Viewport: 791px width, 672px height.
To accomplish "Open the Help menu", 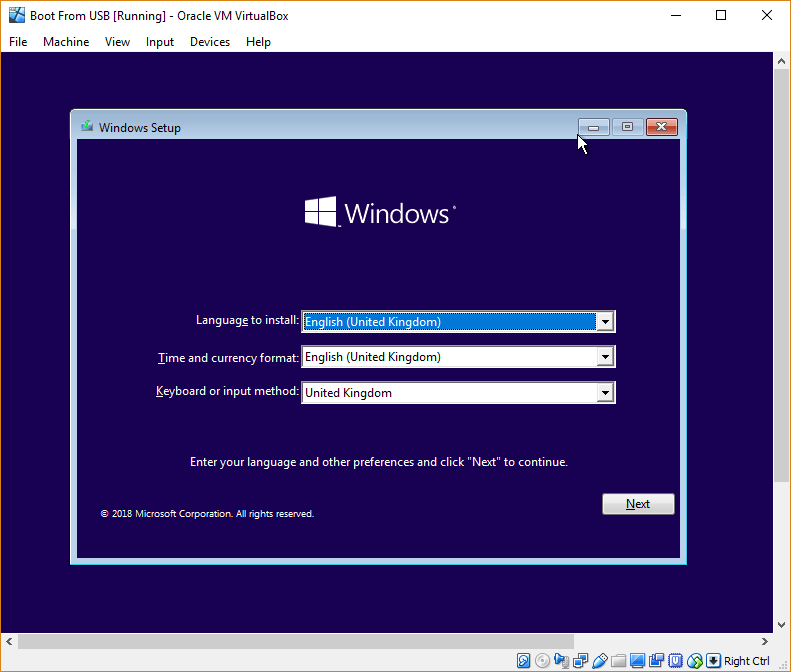I will pos(258,42).
